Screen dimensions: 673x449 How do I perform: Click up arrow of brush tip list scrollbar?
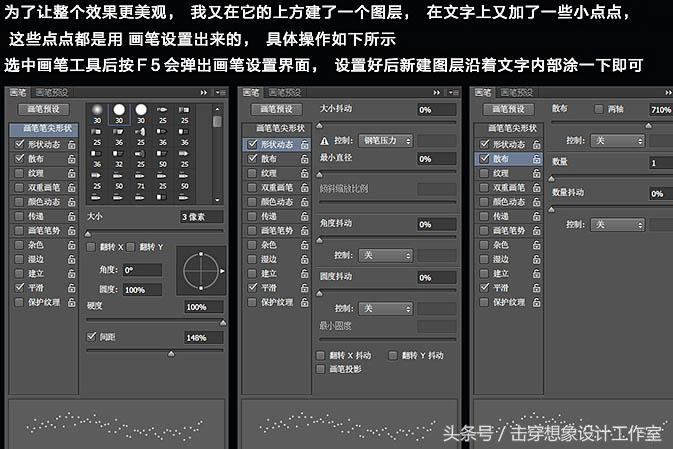point(218,109)
